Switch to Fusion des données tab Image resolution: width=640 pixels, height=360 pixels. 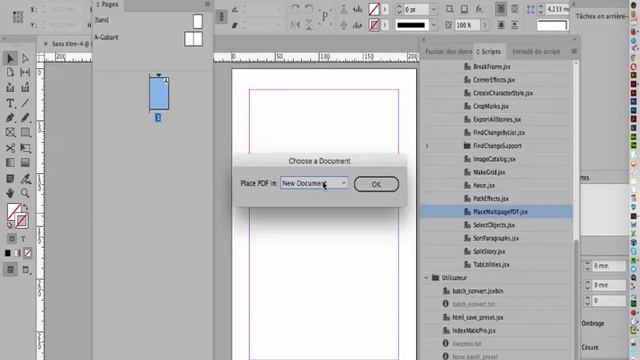(448, 51)
